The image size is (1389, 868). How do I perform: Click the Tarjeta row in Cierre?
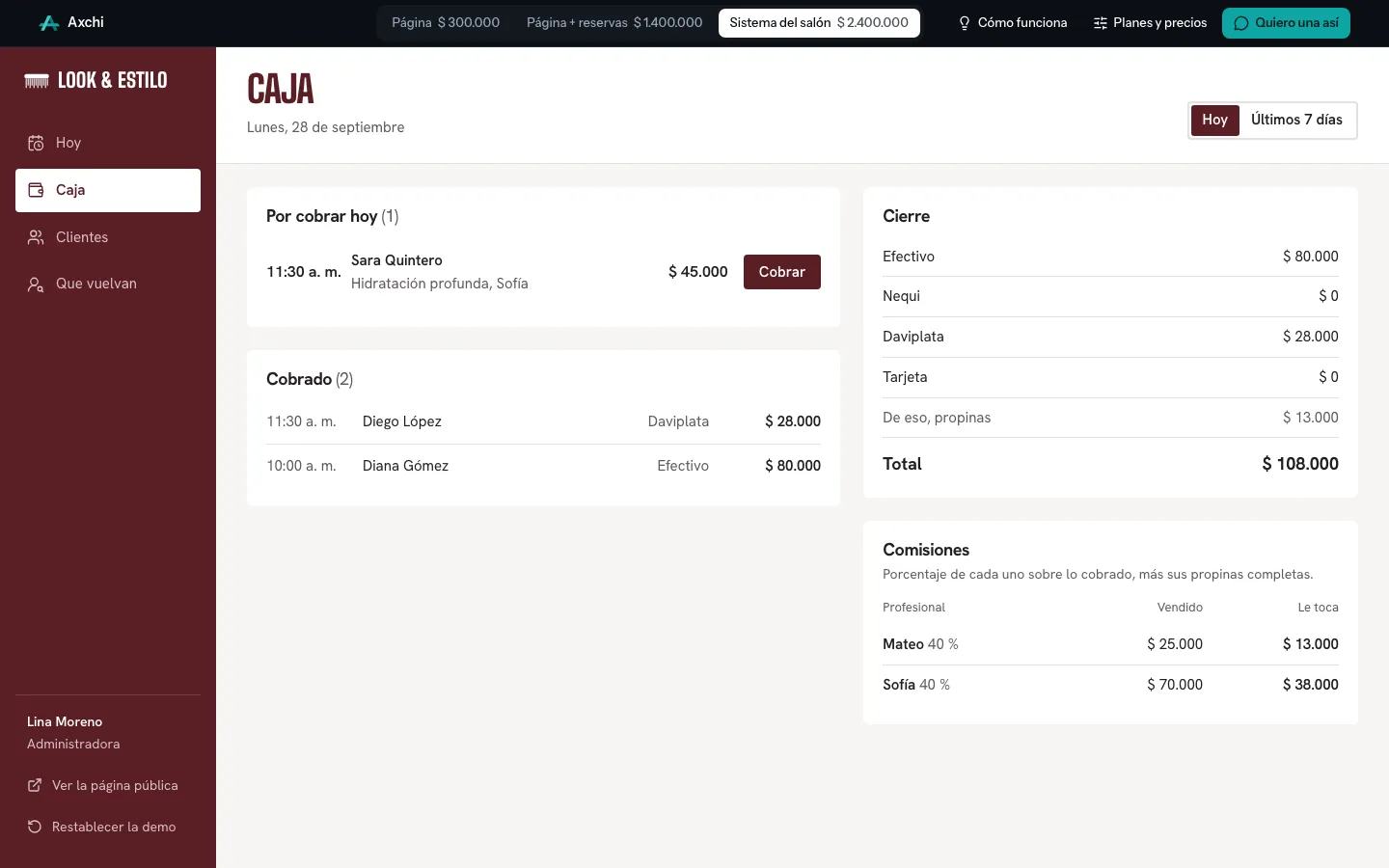pos(1110,377)
